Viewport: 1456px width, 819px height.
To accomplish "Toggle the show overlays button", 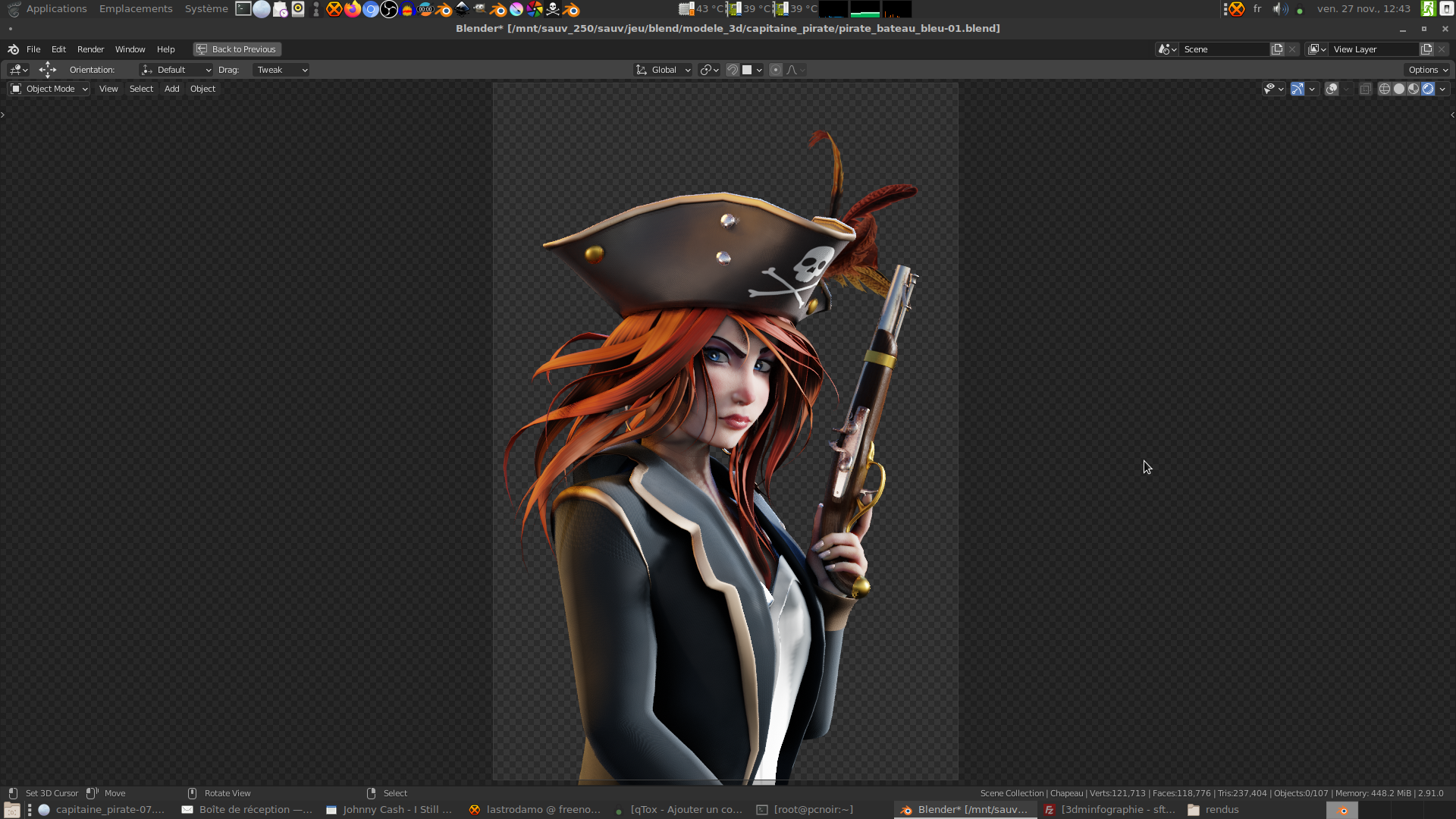I will [1332, 89].
